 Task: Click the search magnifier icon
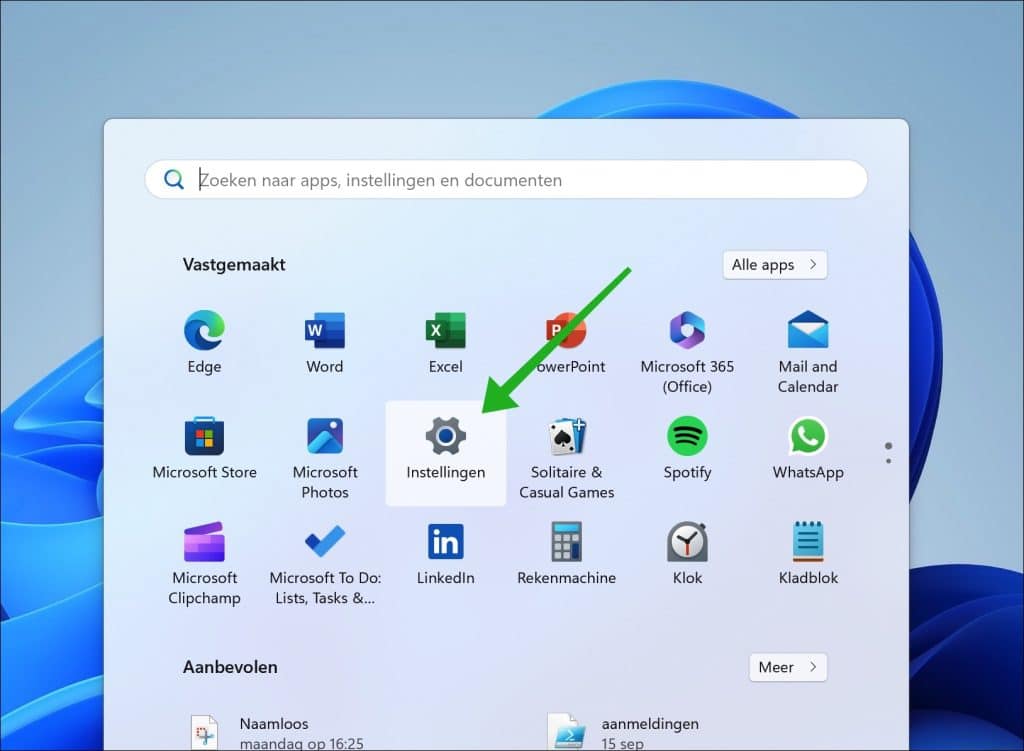coord(174,180)
